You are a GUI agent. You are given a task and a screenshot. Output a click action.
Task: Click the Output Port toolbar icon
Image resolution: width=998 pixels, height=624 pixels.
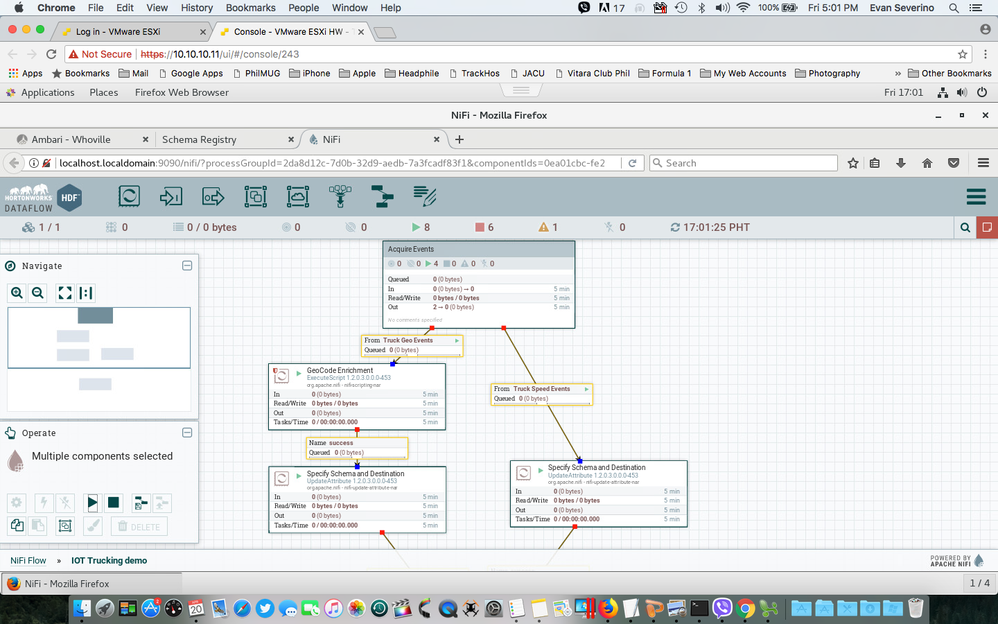(213, 196)
